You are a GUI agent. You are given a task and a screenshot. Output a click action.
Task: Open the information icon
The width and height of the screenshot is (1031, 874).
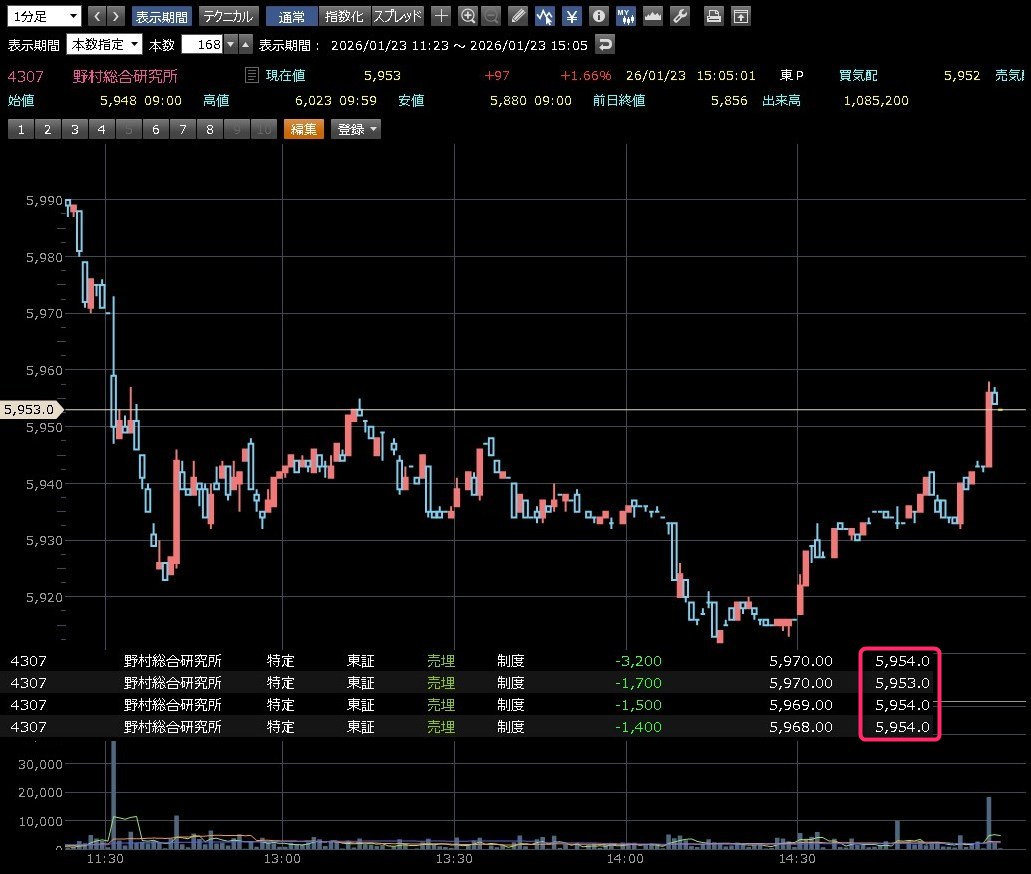tap(598, 16)
